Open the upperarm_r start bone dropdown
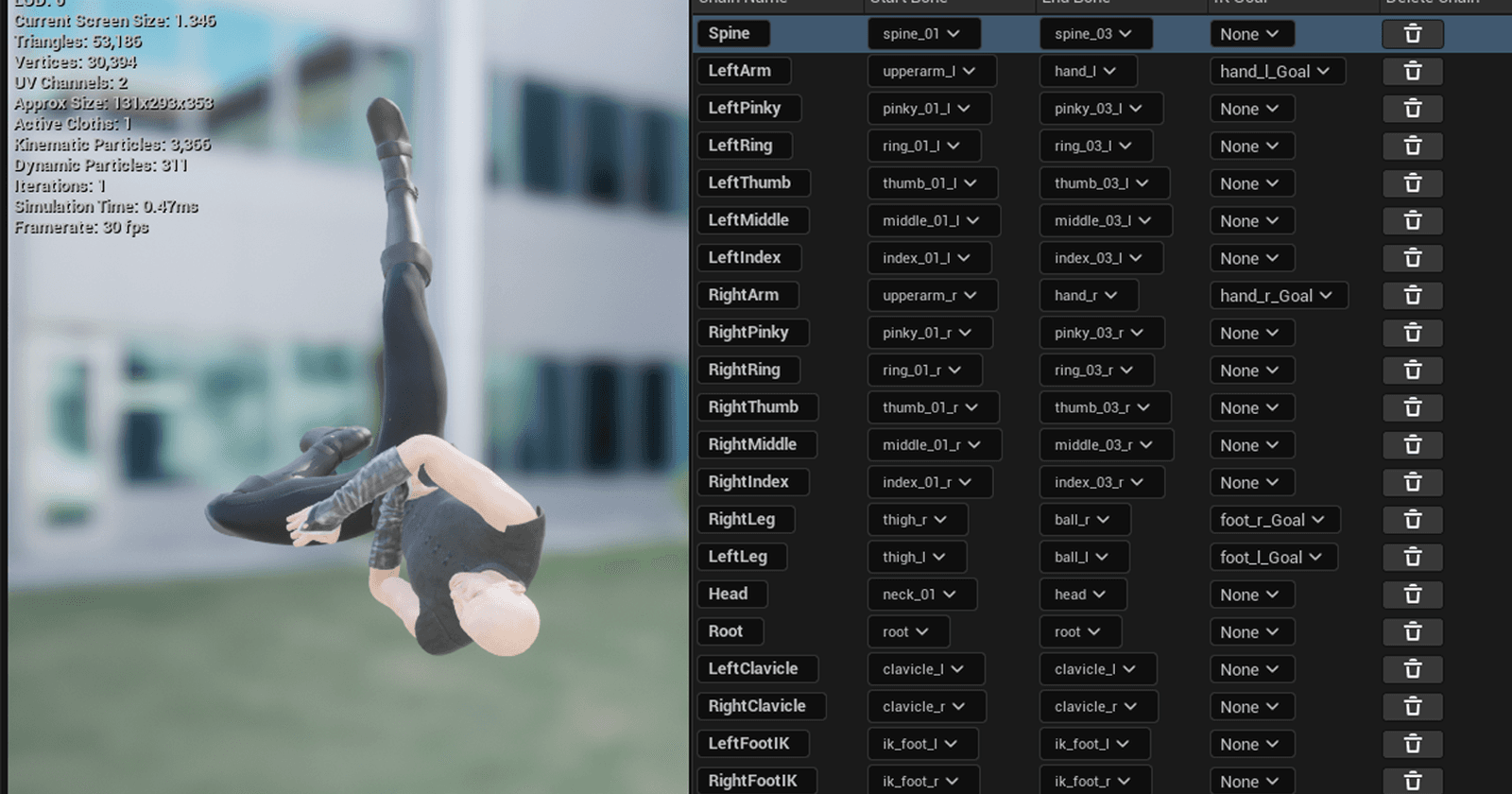The width and height of the screenshot is (1512, 794). [x=933, y=295]
